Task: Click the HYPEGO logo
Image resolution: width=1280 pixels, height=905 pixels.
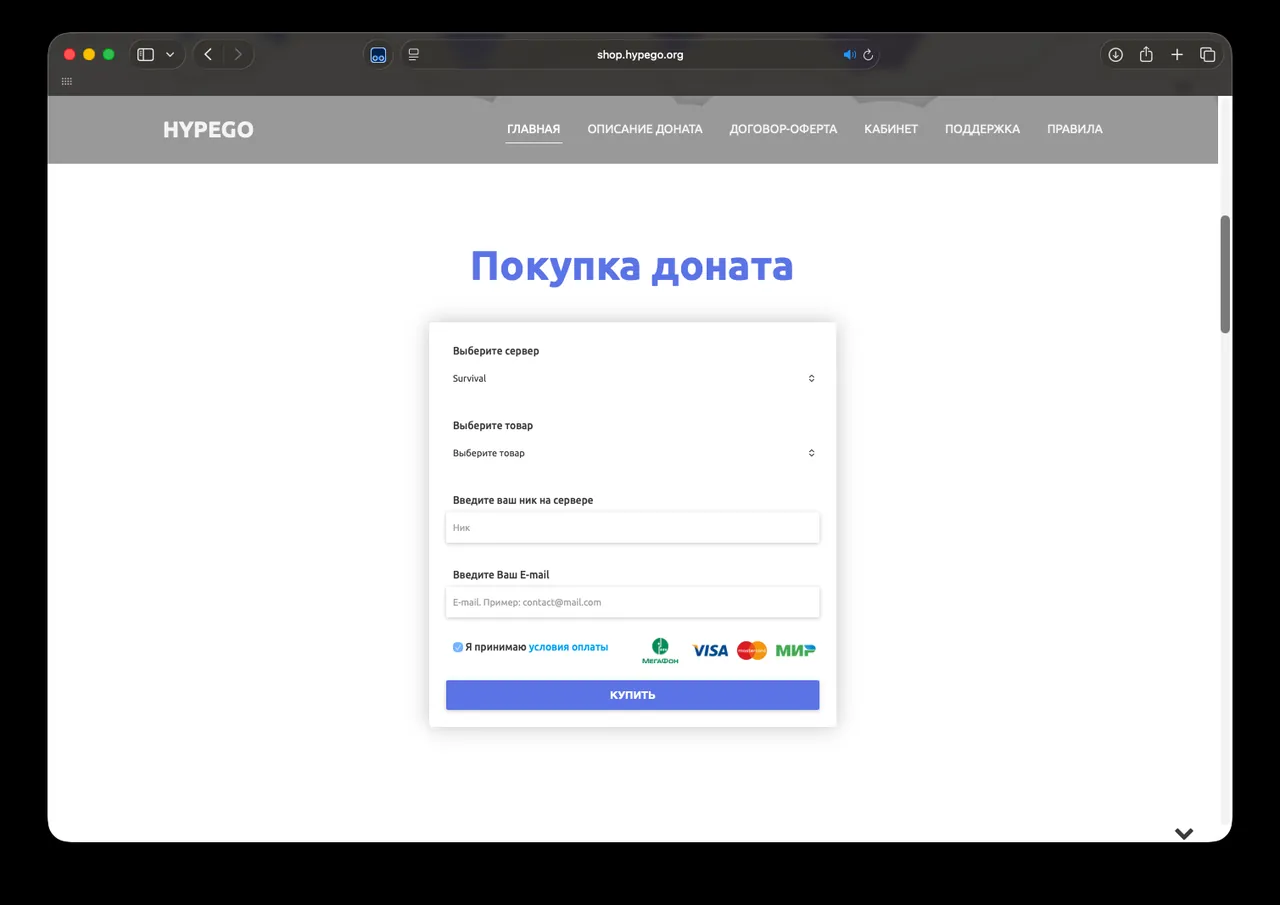Action: pos(208,130)
